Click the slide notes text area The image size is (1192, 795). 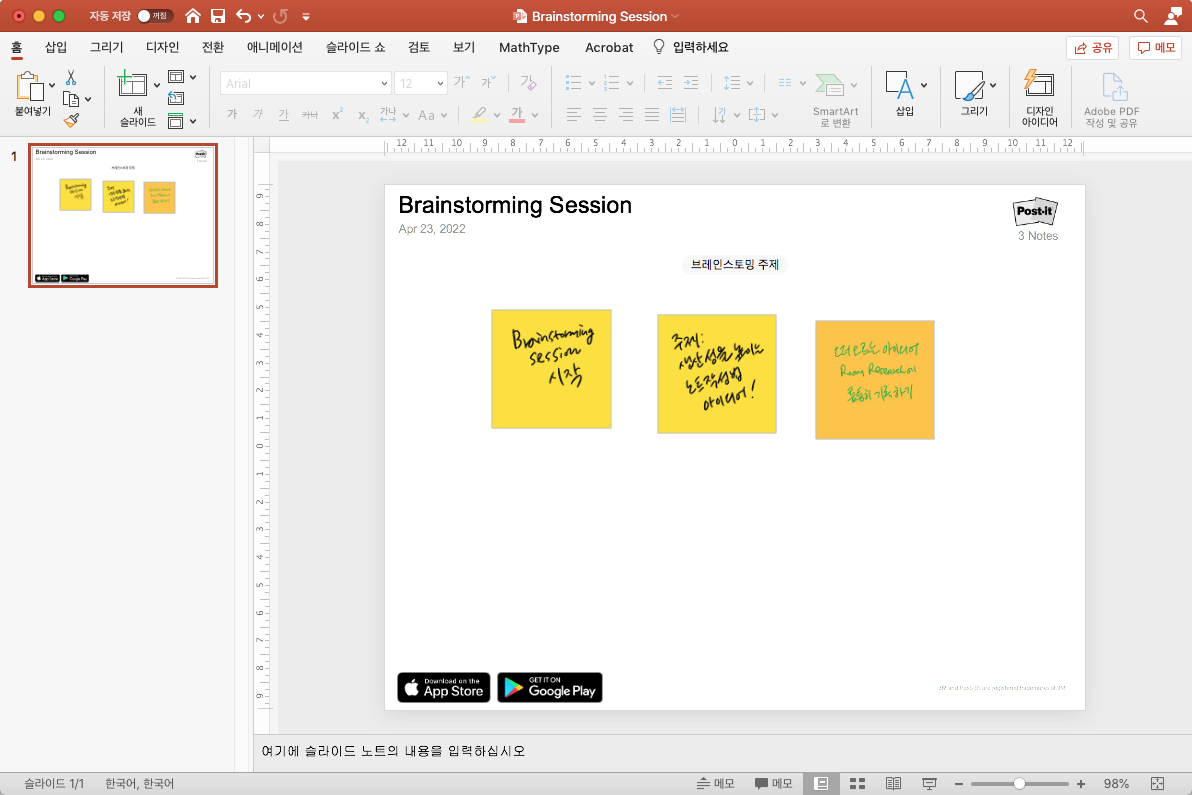(722, 751)
